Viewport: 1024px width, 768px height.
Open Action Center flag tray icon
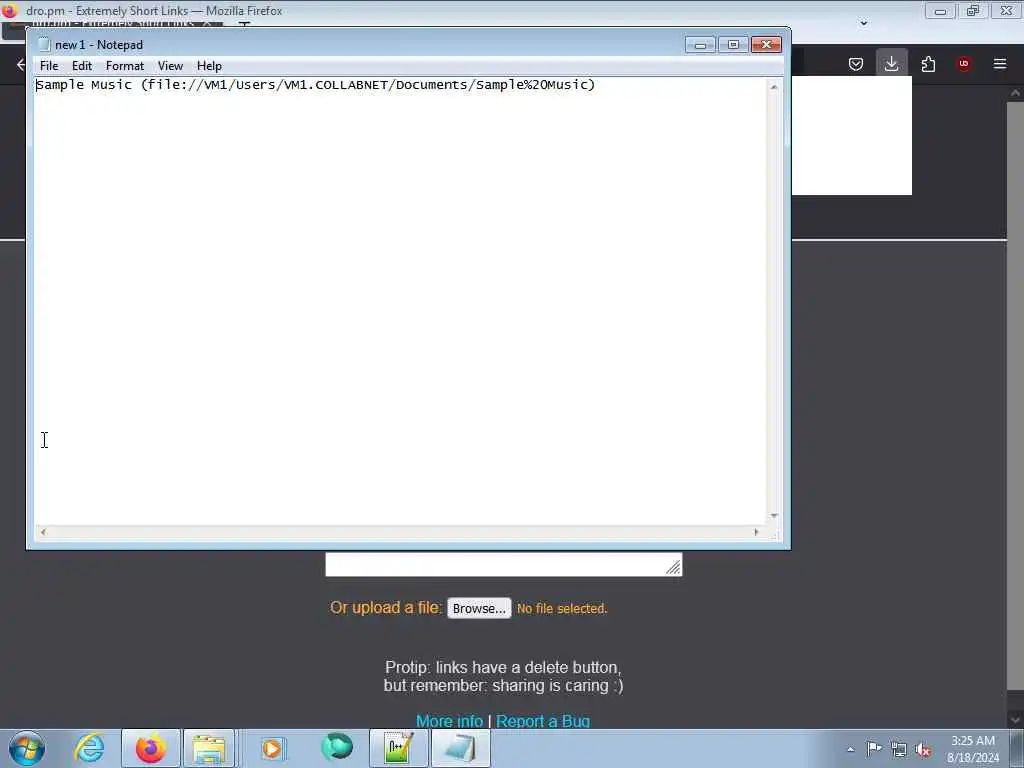874,749
